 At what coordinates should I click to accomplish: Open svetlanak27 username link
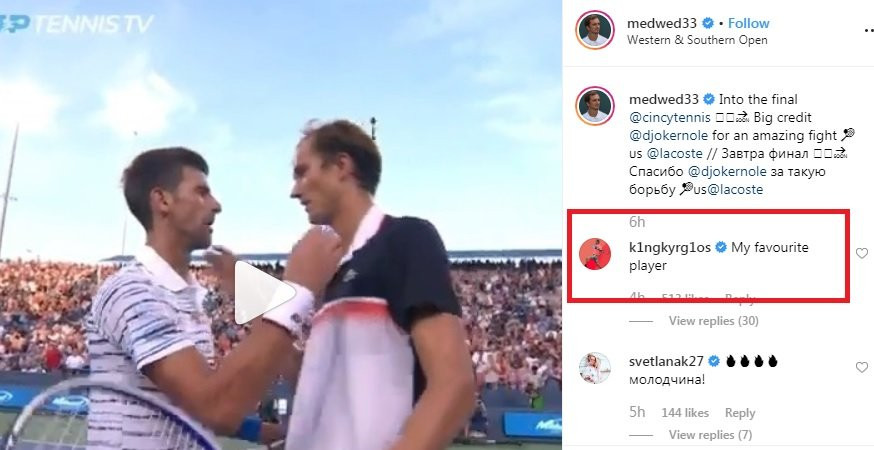coord(666,361)
